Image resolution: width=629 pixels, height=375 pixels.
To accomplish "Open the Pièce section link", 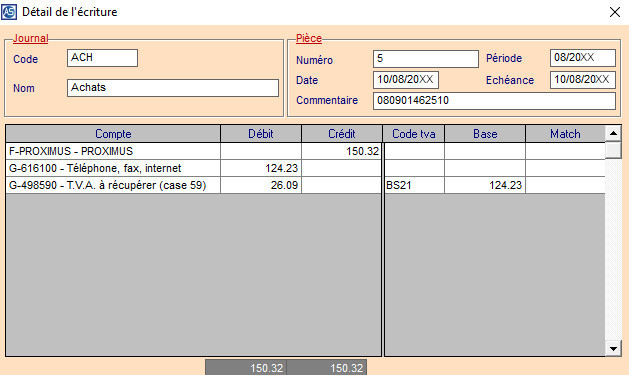I will pyautogui.click(x=309, y=39).
